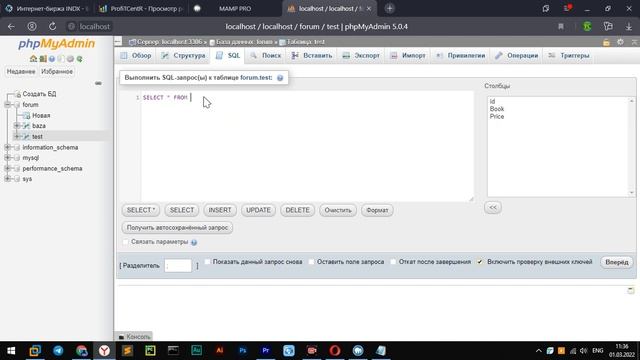Image resolution: width=640 pixels, height=360 pixels.
Task: Click the Создать БД link
Action: click(x=39, y=94)
